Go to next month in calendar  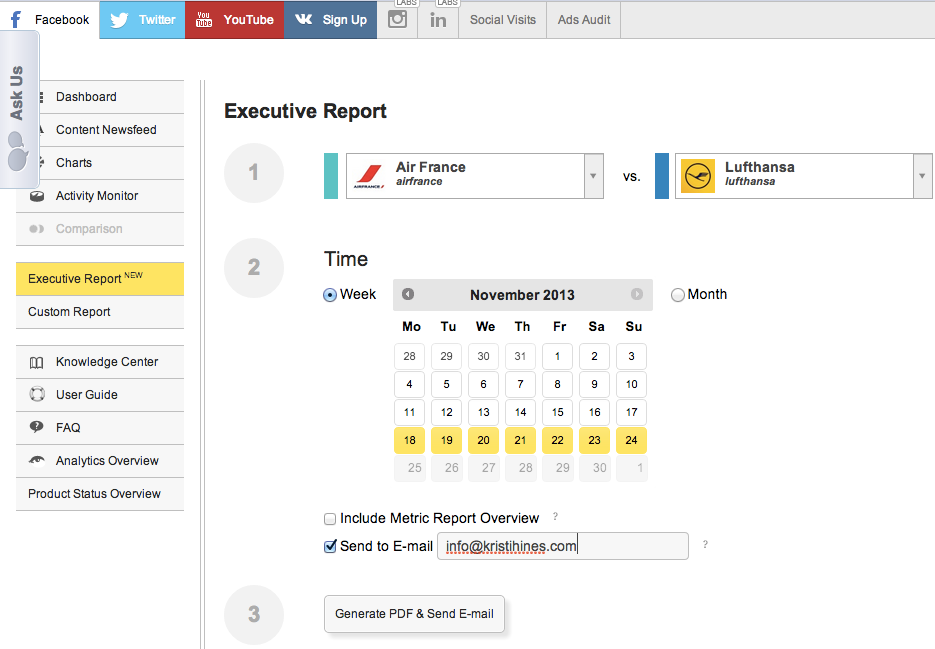click(637, 294)
